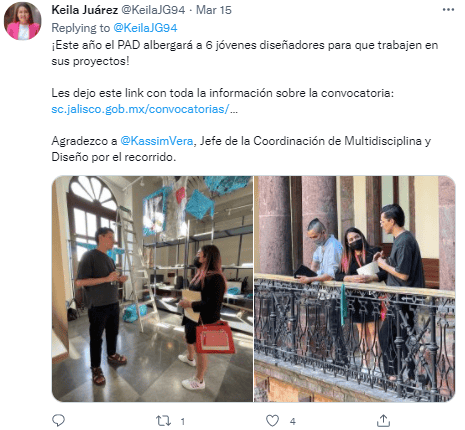
Task: Open tweet by clicking the PAD diseñadores sentence
Action: 244,53
